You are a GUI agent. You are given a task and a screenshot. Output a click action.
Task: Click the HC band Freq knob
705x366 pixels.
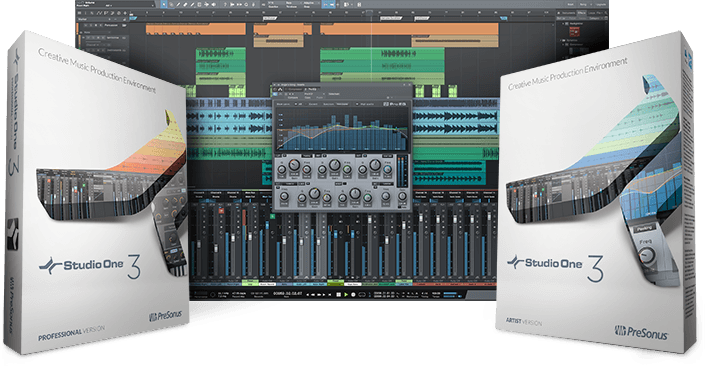pyautogui.click(x=386, y=196)
